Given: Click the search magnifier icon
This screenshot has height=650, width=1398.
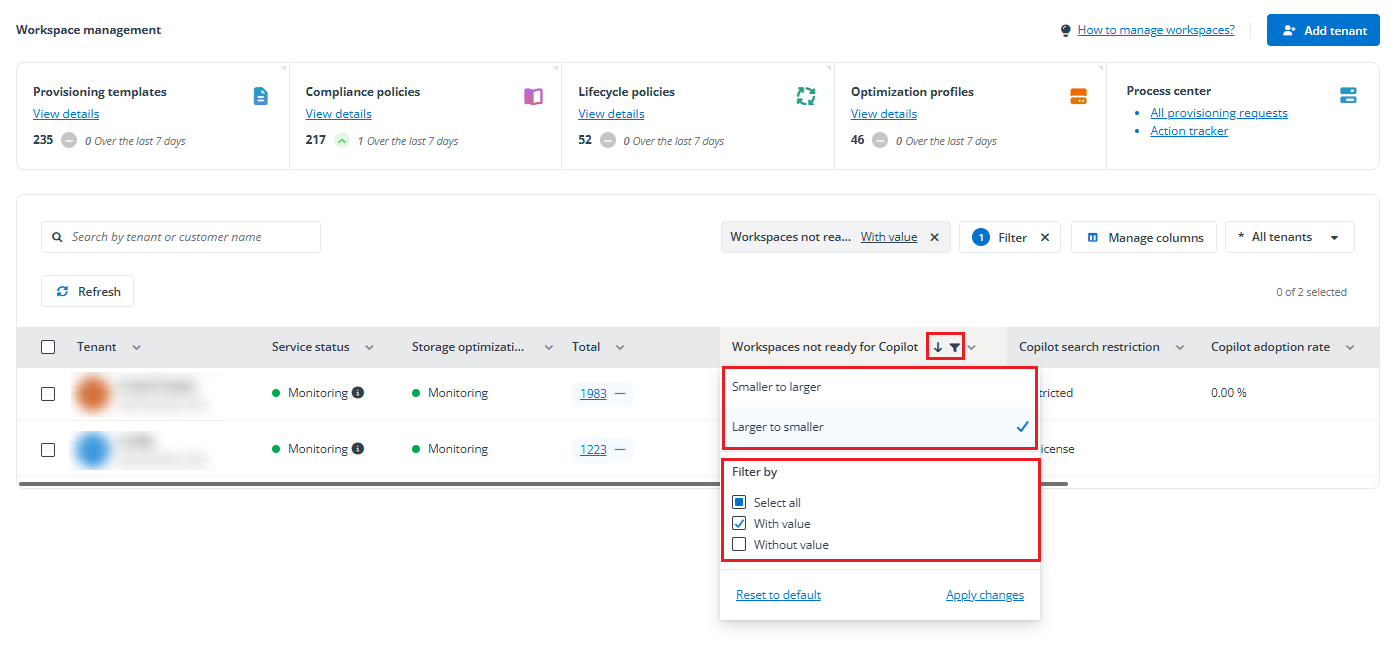Looking at the screenshot, I should (57, 237).
